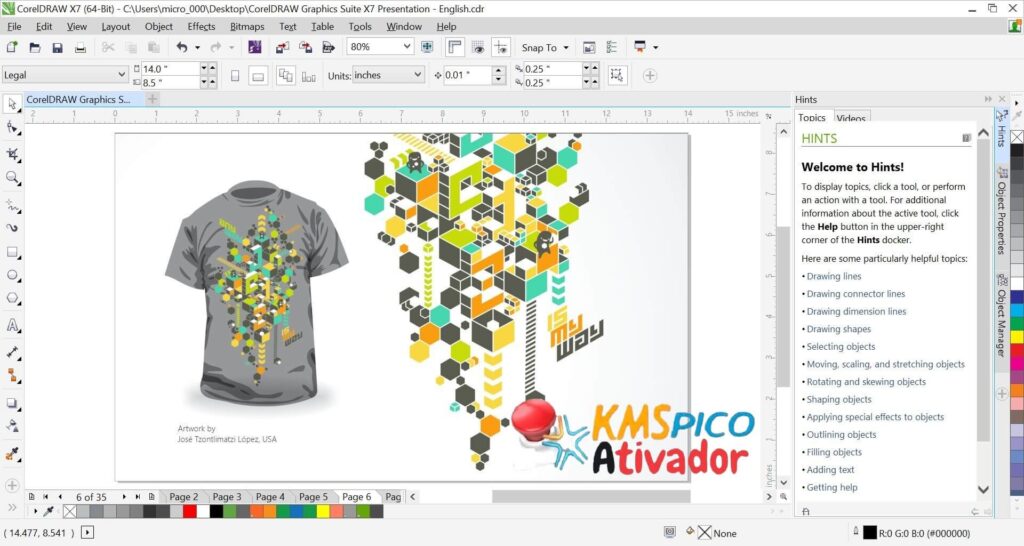Click the Export icon
The width and height of the screenshot is (1024, 546).
pos(305,47)
